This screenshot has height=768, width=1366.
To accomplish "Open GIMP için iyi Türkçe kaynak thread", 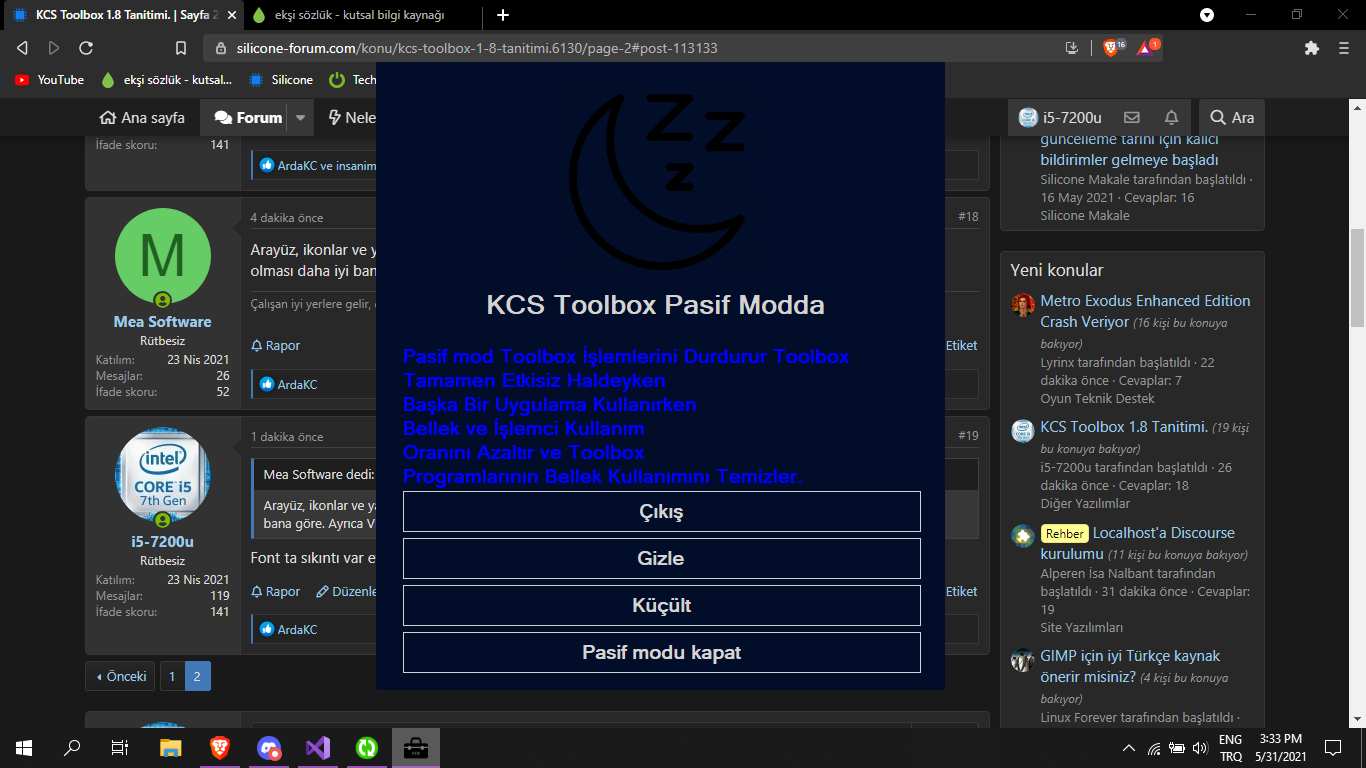I will pyautogui.click(x=1130, y=666).
